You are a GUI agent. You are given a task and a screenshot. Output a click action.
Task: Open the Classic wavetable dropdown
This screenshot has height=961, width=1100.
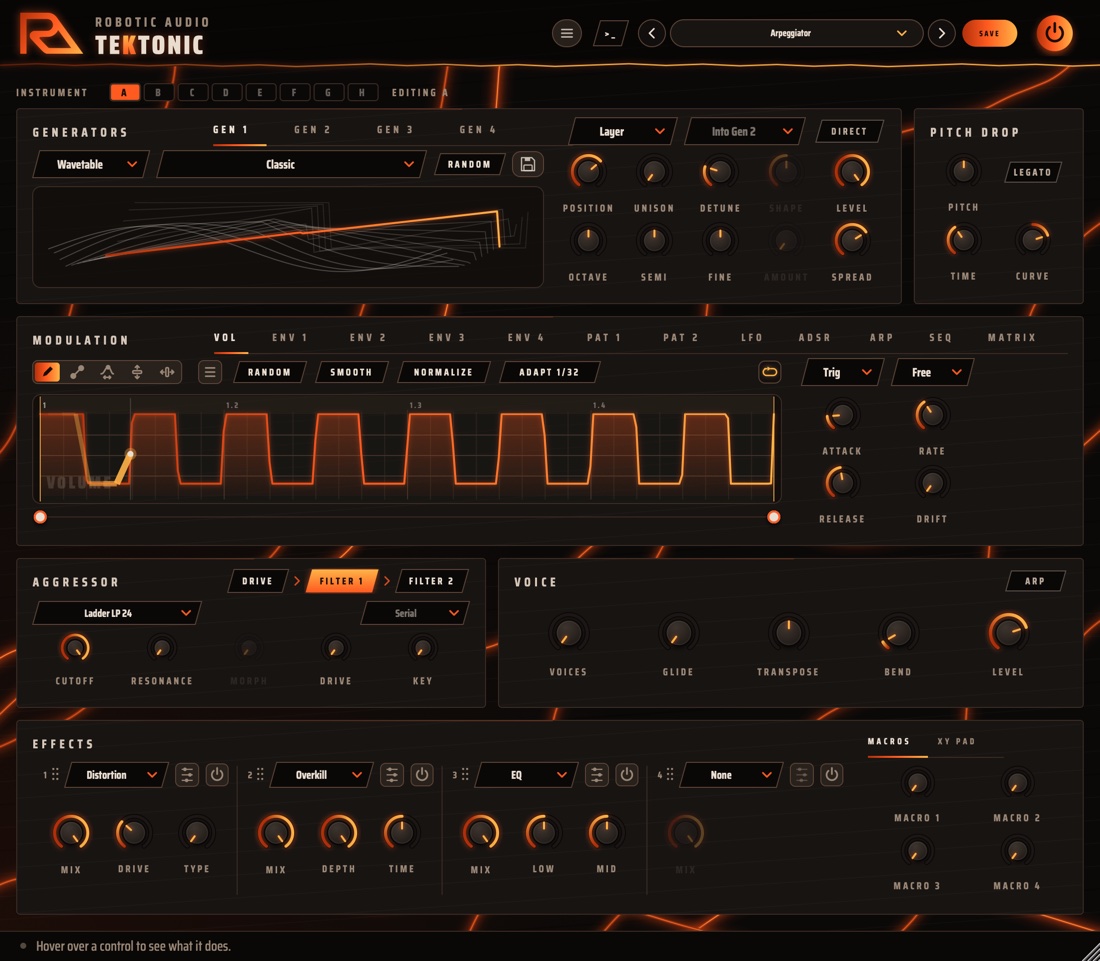[290, 164]
